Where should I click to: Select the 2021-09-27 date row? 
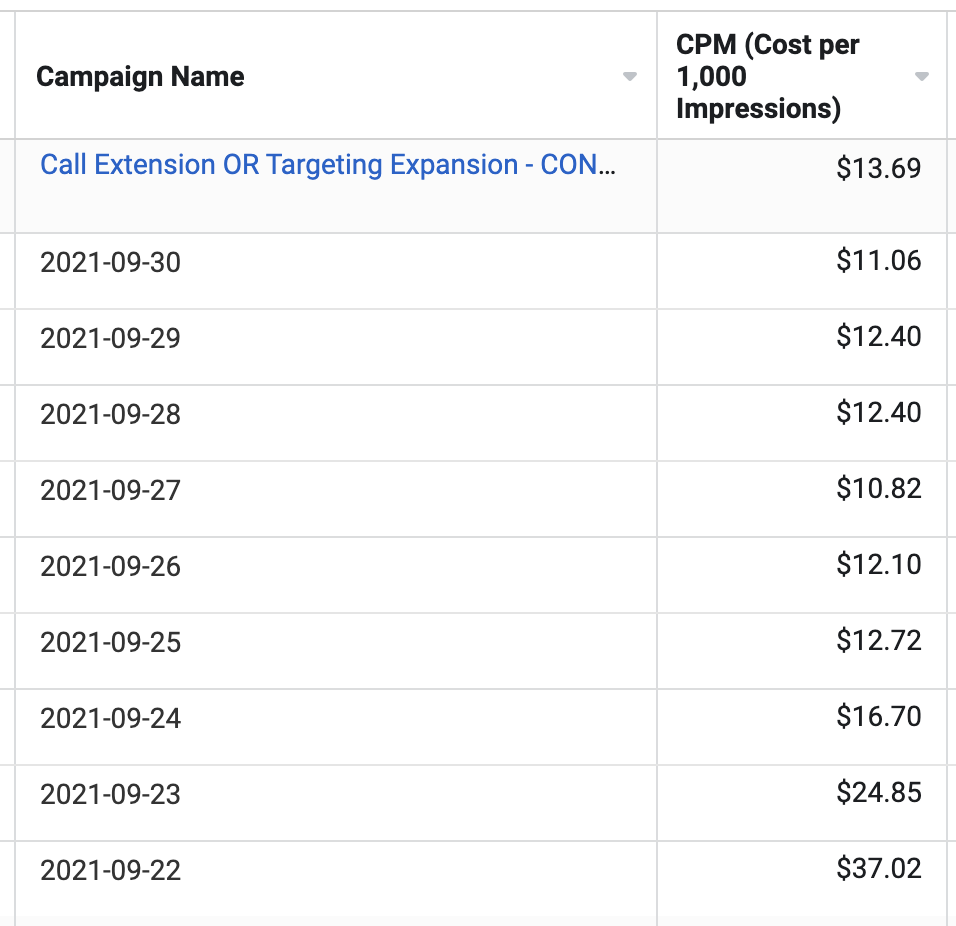click(110, 491)
